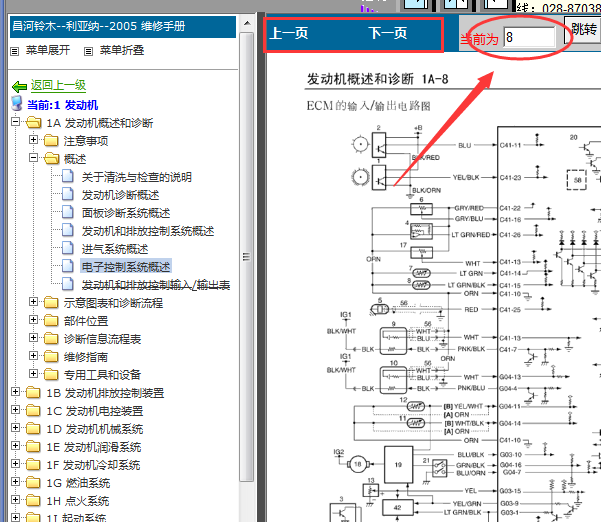
Task: Expand the 1G 燃油系统 node
Action: pos(15,482)
